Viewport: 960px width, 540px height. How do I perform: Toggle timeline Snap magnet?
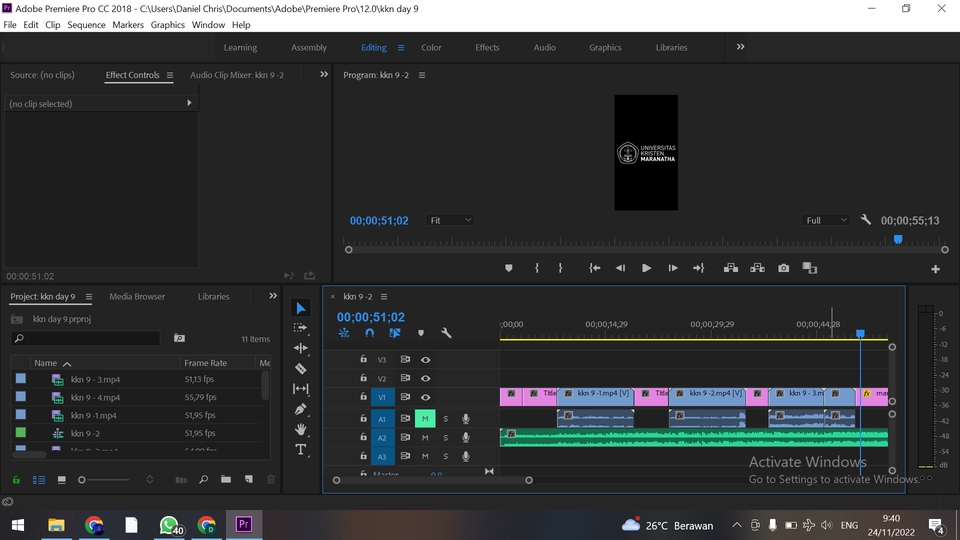[369, 333]
